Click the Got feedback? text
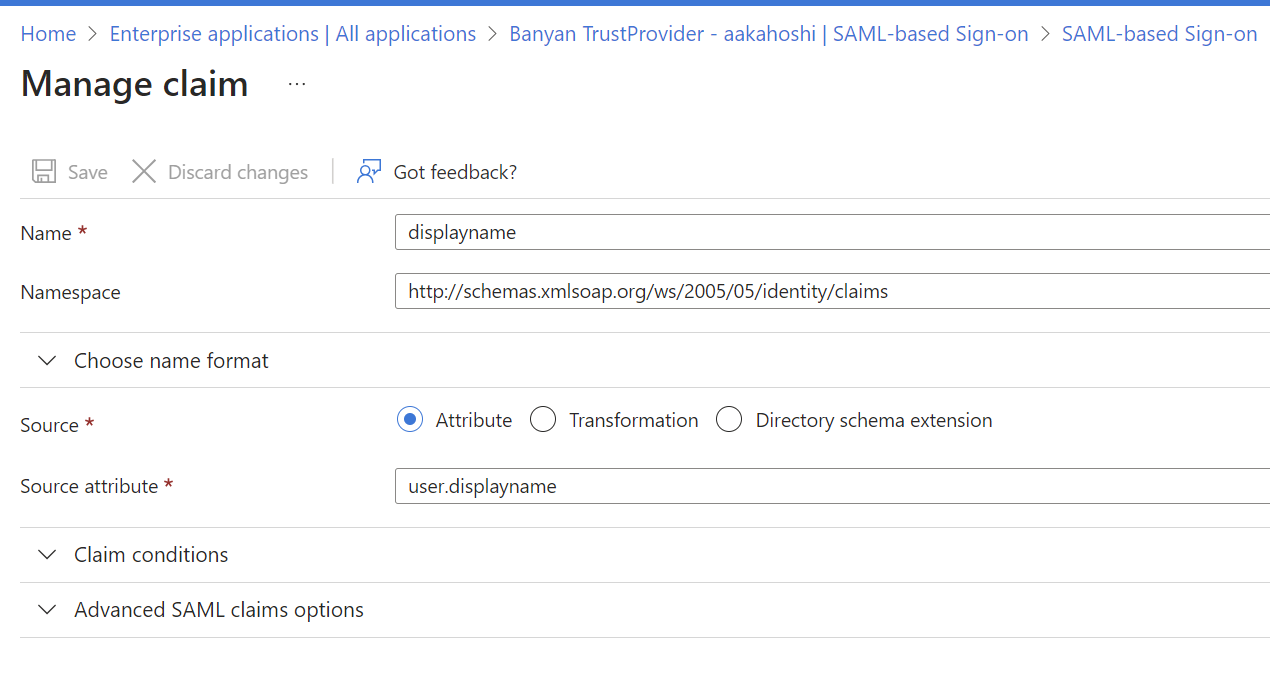The height and width of the screenshot is (692, 1270). pos(455,172)
